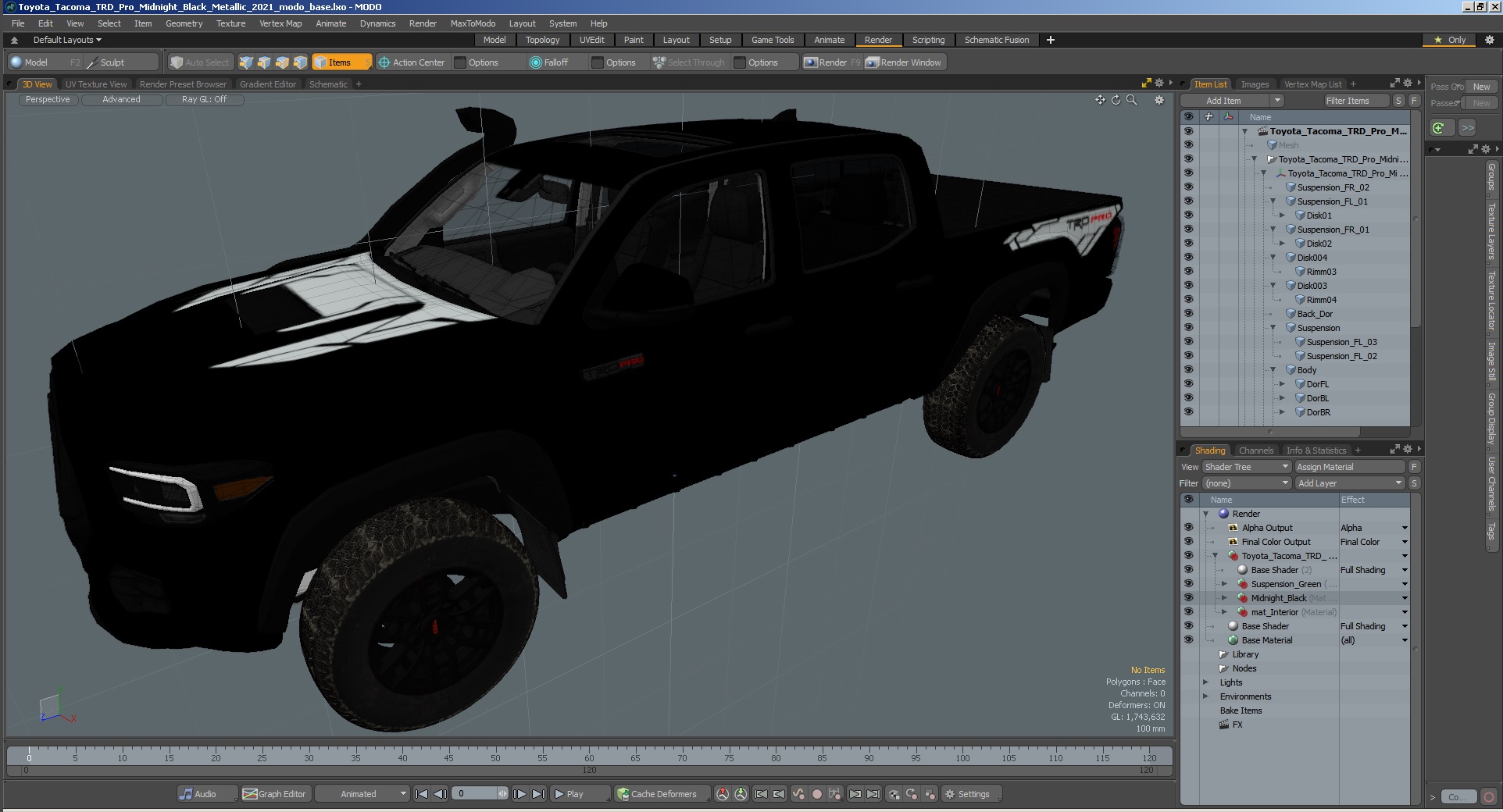
Task: Click the Render F9 button
Action: point(832,62)
